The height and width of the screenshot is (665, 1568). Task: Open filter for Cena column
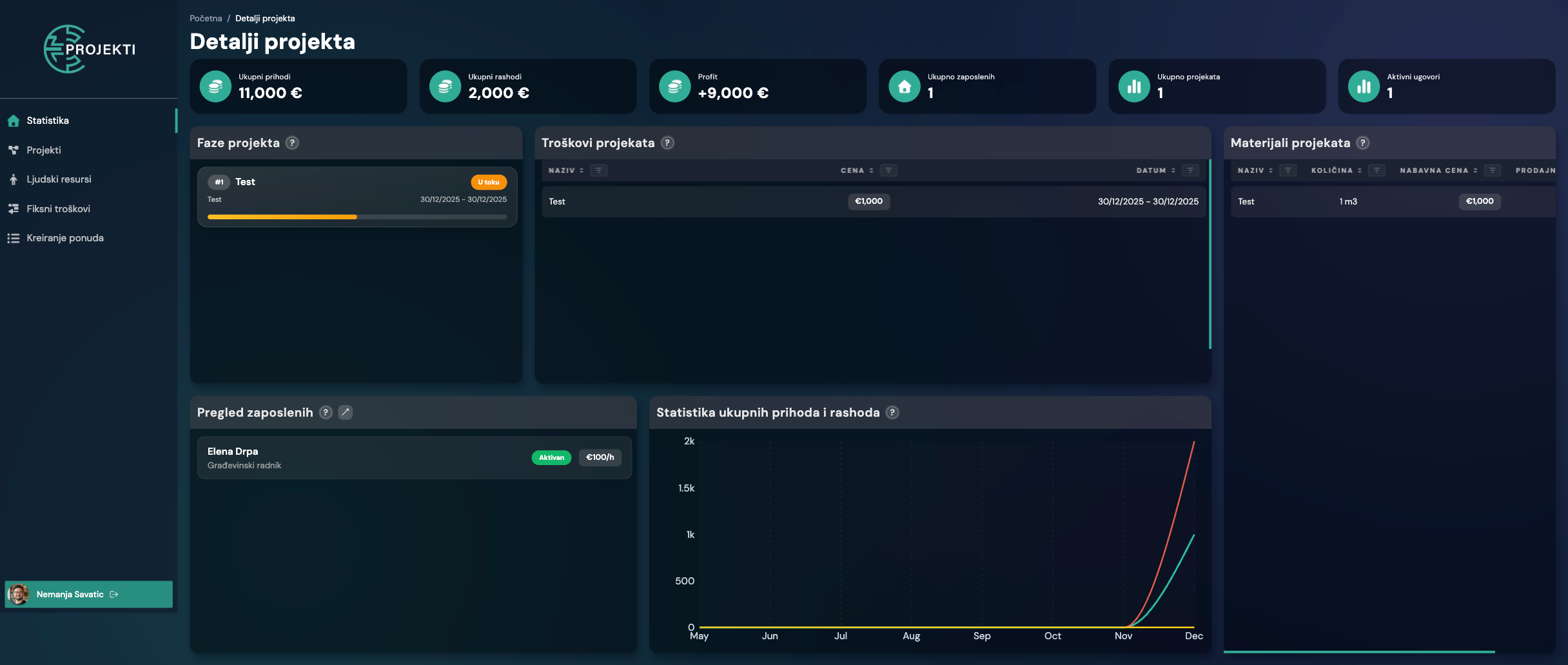(888, 171)
